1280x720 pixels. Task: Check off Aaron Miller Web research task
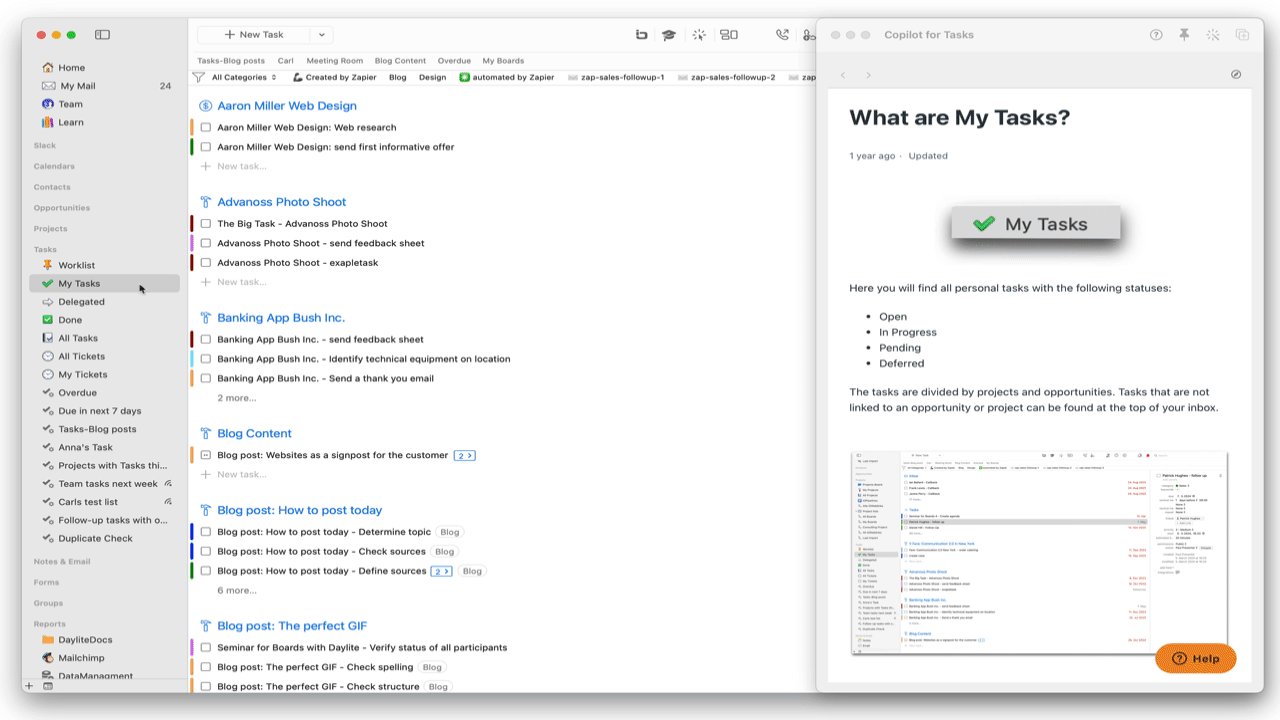click(x=206, y=128)
